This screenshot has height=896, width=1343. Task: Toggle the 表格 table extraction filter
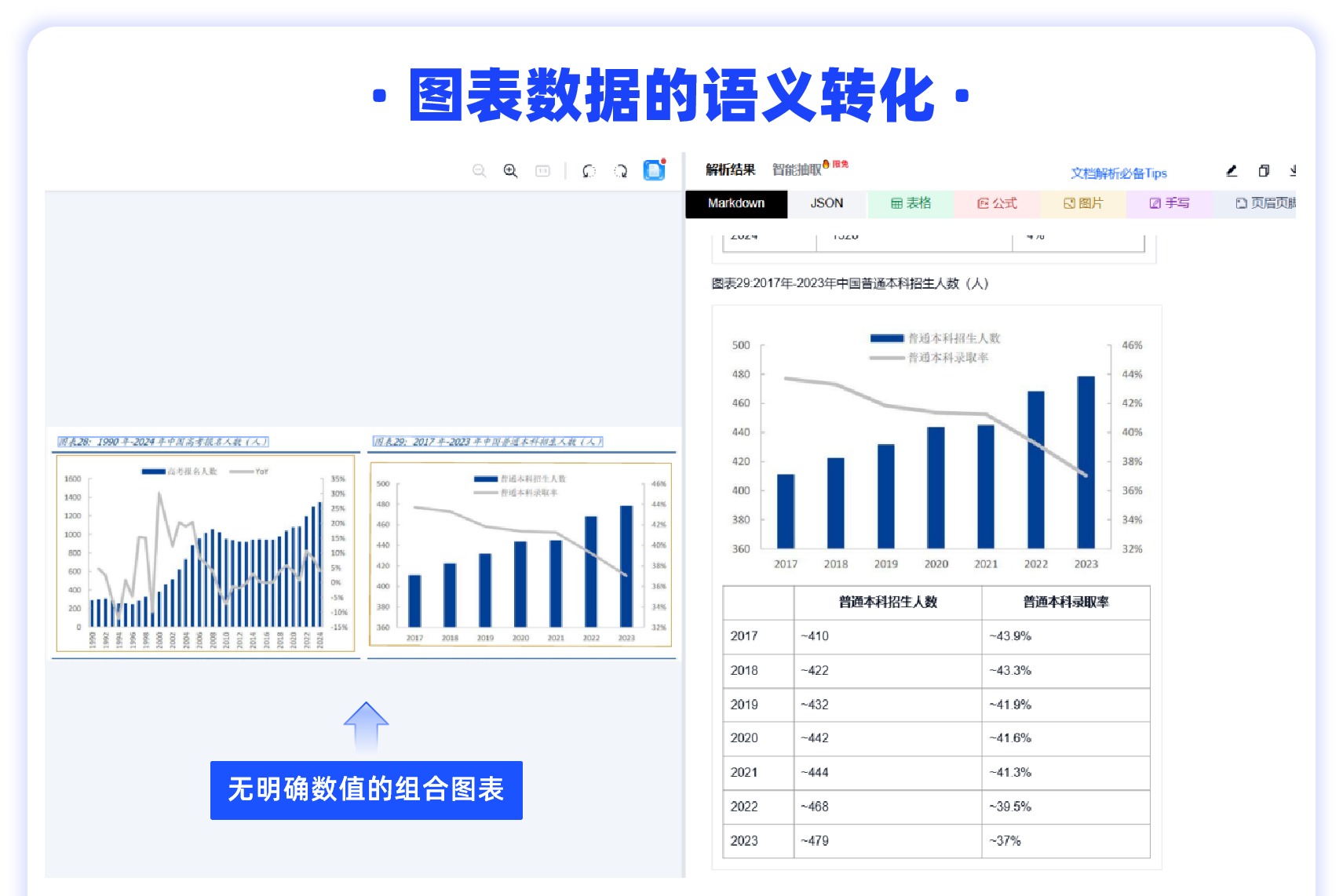click(x=911, y=203)
